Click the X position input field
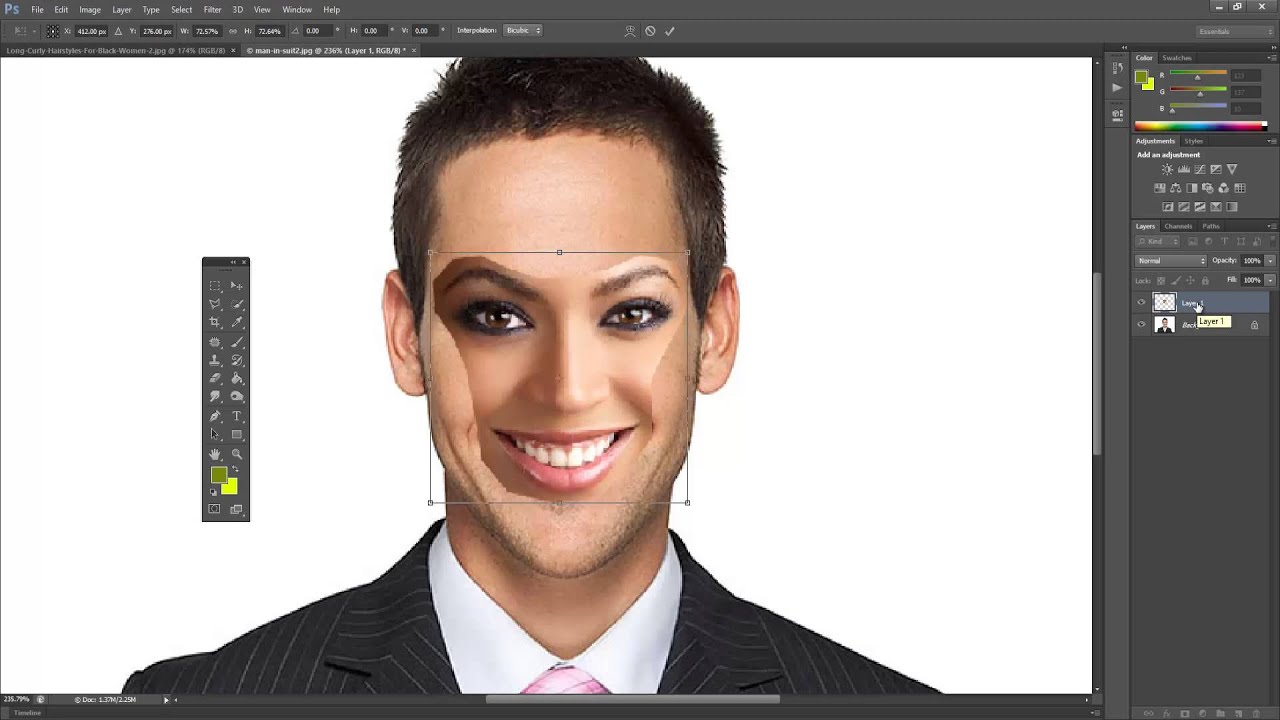Image resolution: width=1280 pixels, height=720 pixels. click(92, 31)
